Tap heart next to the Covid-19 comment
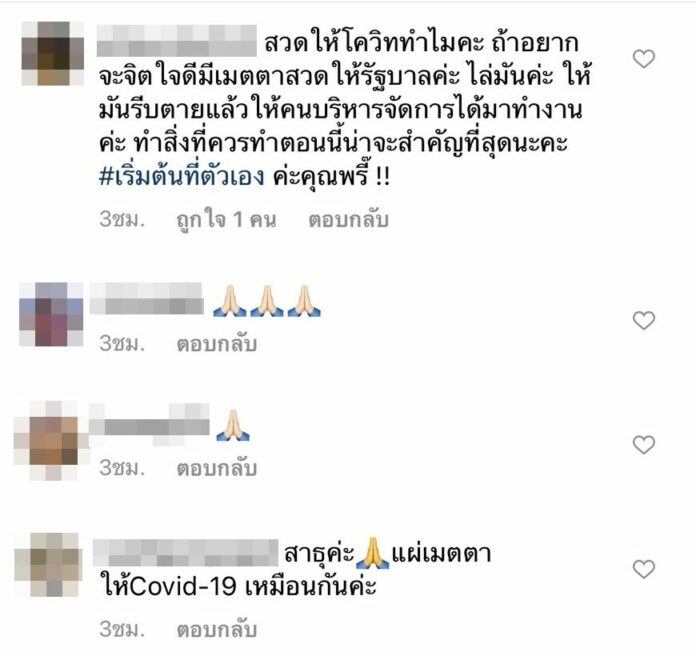The width and height of the screenshot is (696, 656). point(644,569)
